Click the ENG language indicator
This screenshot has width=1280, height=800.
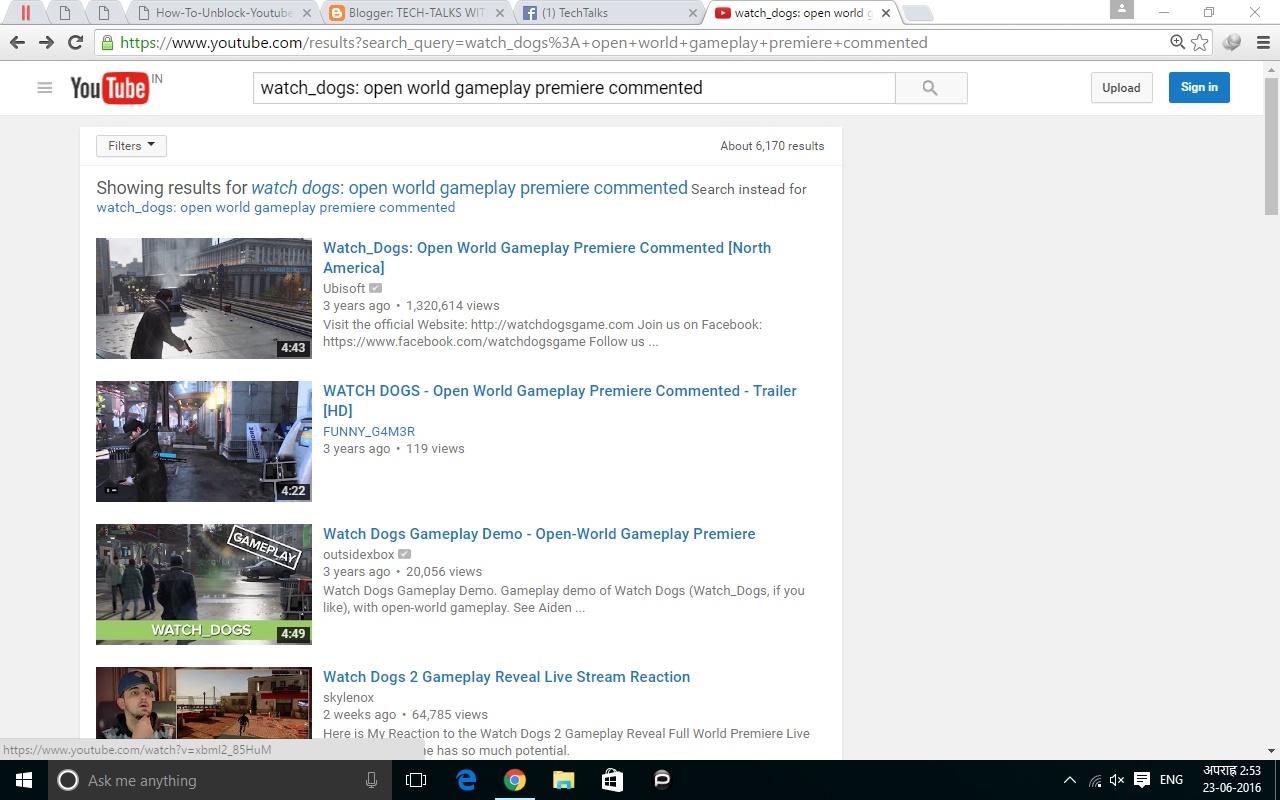[1171, 780]
